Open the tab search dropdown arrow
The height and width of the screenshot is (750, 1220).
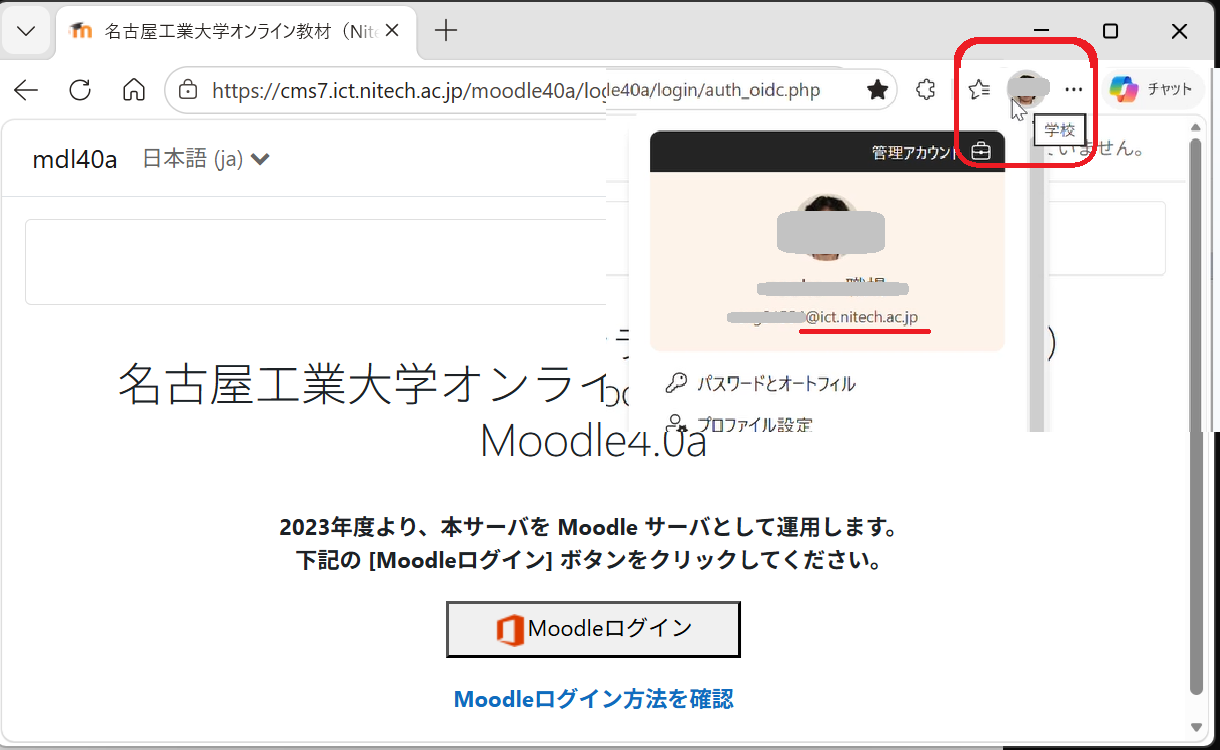click(26, 31)
